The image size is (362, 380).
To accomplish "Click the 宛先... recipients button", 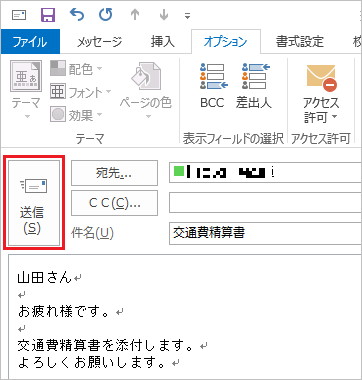I will pyautogui.click(x=114, y=173).
